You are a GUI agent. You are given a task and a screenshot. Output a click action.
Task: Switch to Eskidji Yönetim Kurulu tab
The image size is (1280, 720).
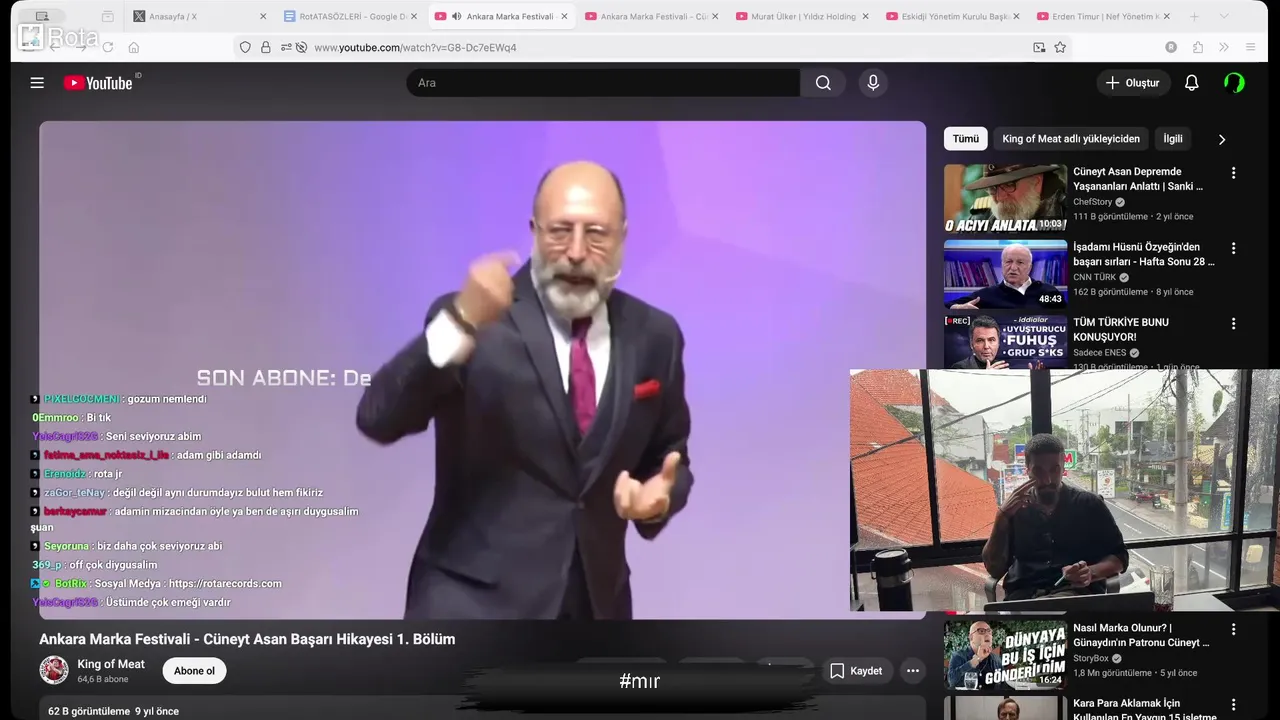pos(953,16)
